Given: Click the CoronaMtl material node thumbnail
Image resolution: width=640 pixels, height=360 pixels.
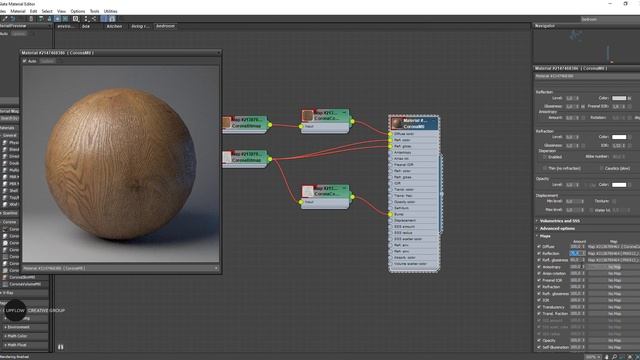Looking at the screenshot, I should pyautogui.click(x=396, y=123).
